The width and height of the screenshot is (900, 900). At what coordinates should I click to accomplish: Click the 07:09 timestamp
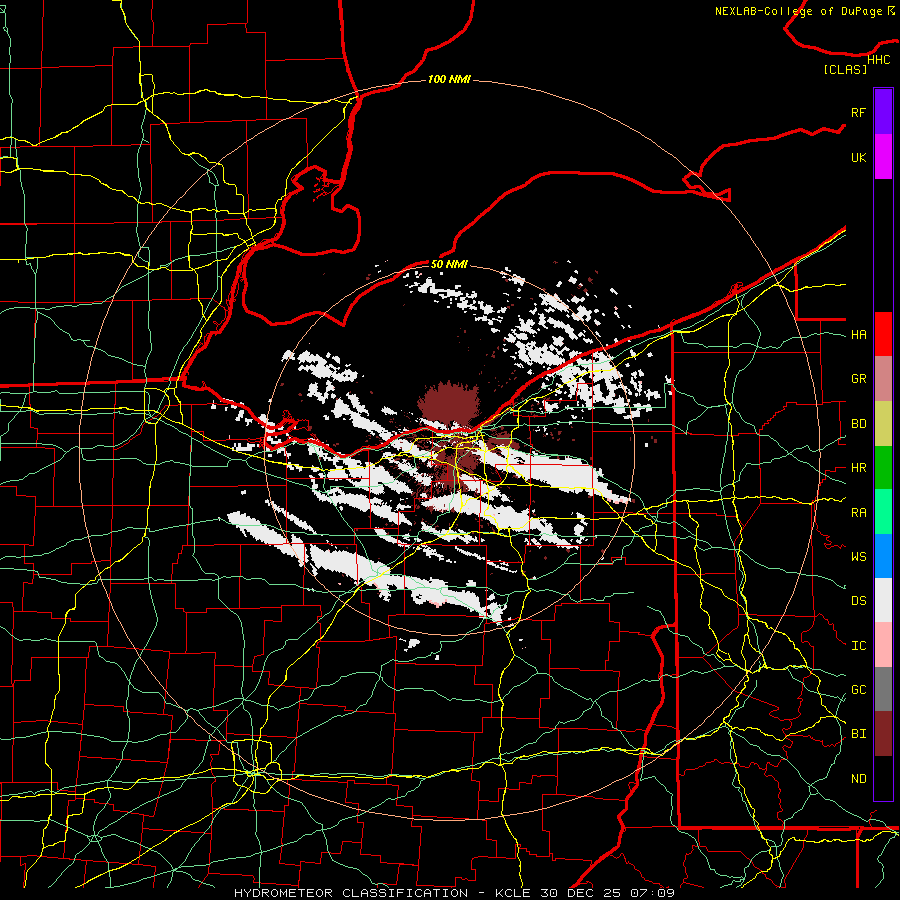pos(652,893)
